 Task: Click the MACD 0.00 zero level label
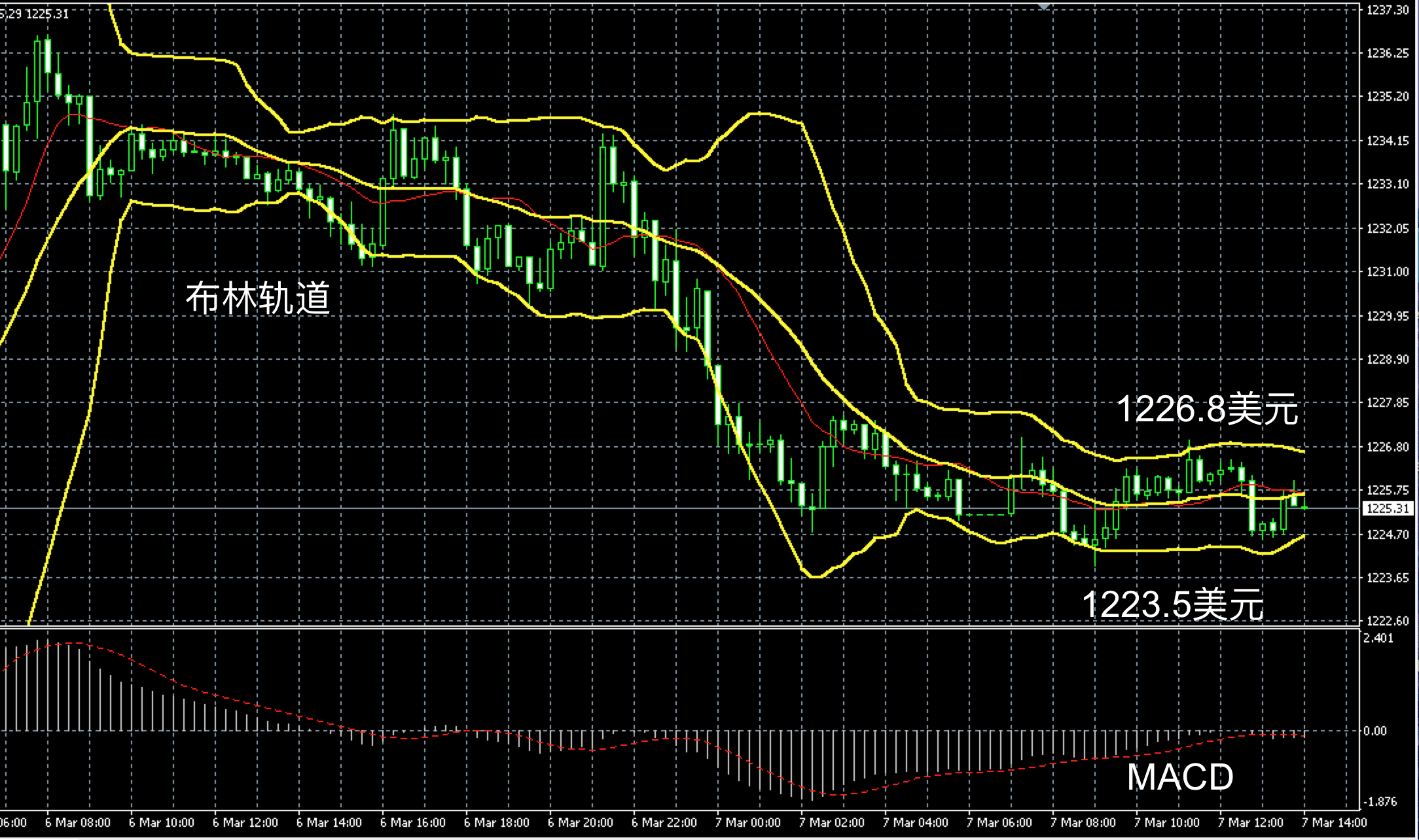point(1374,731)
